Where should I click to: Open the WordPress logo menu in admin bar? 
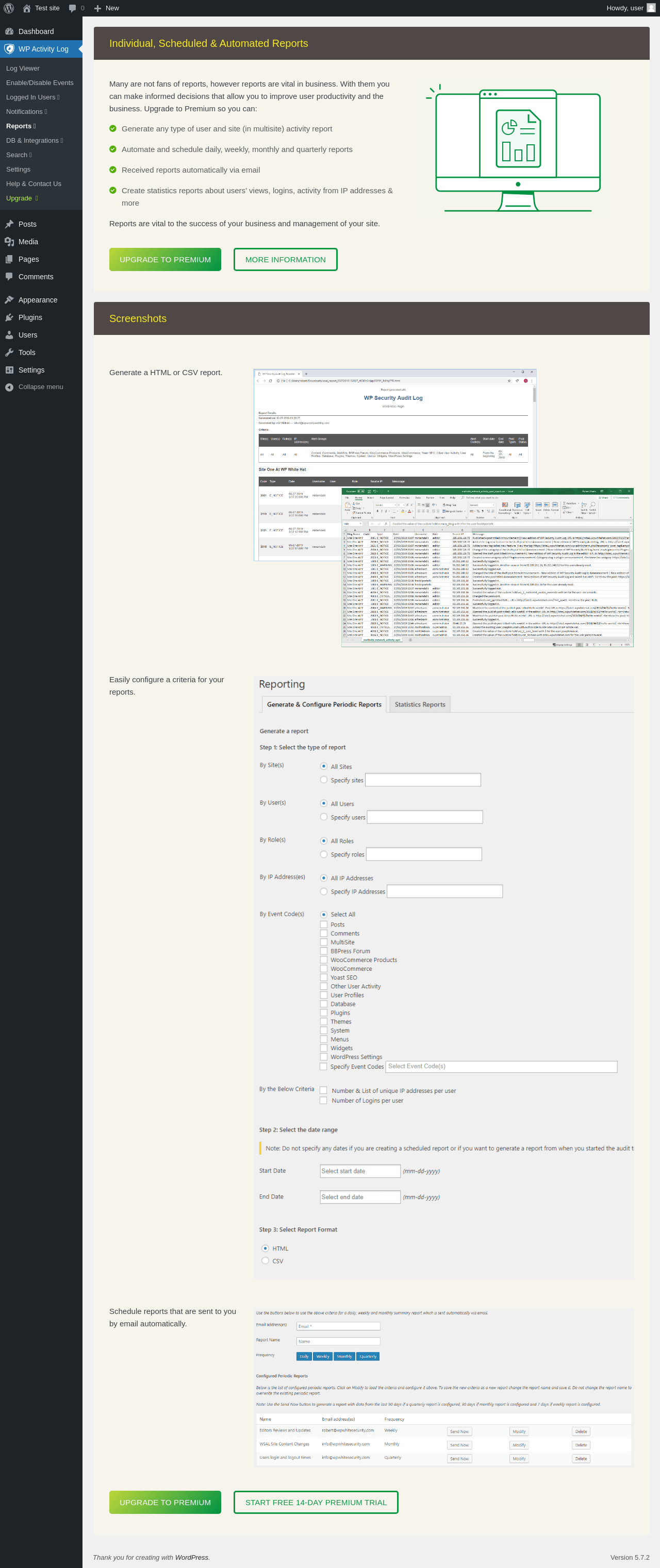(9, 8)
